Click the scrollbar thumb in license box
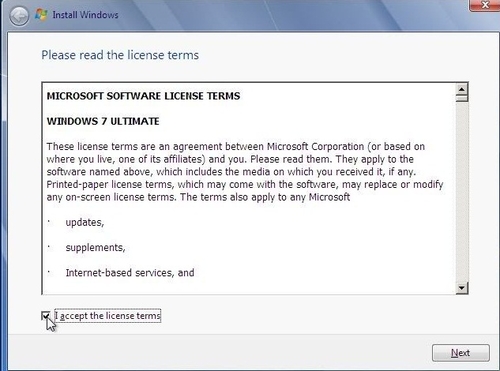The image size is (500, 371). 462,98
